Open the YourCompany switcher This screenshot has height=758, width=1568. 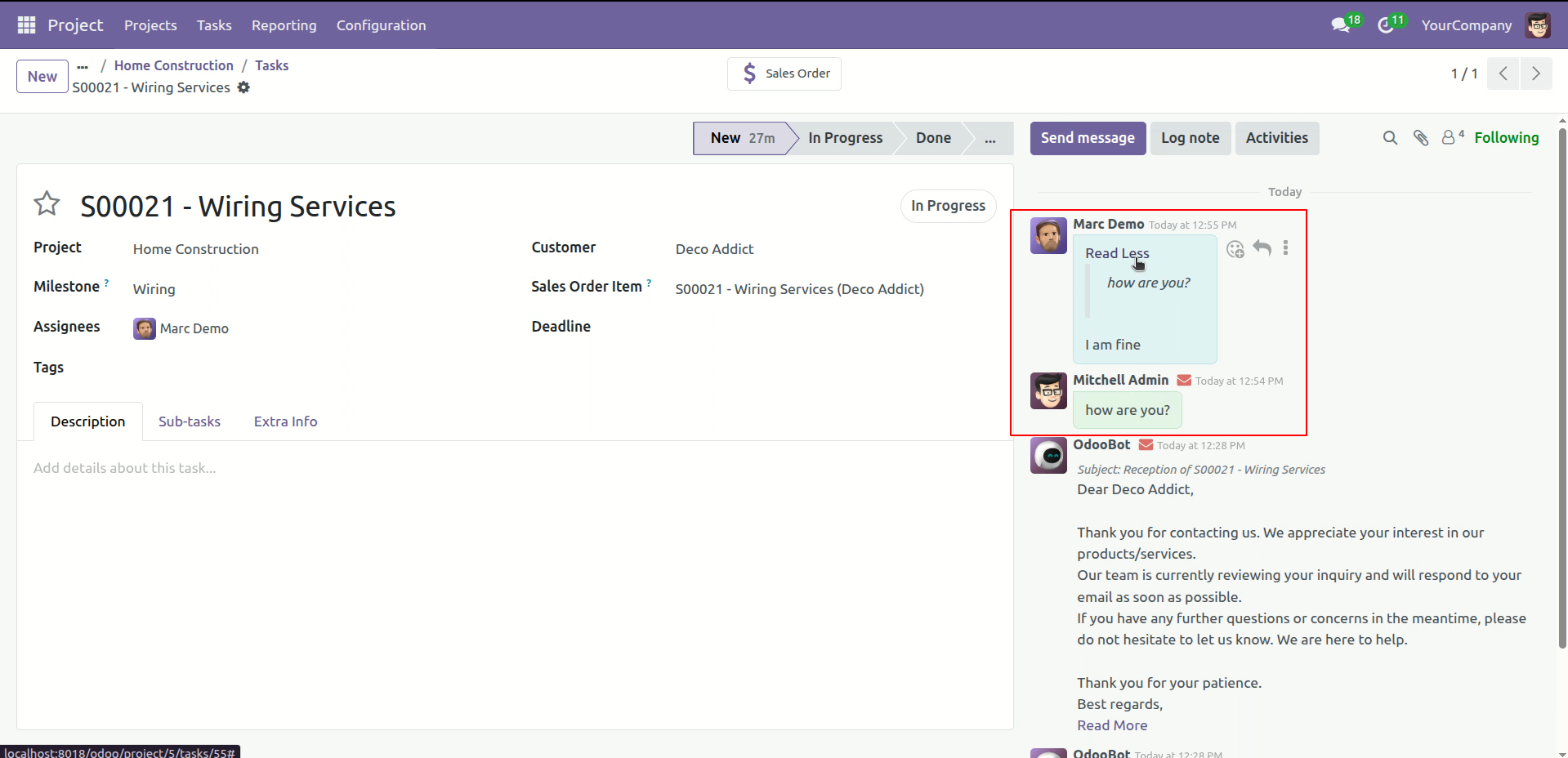1466,25
